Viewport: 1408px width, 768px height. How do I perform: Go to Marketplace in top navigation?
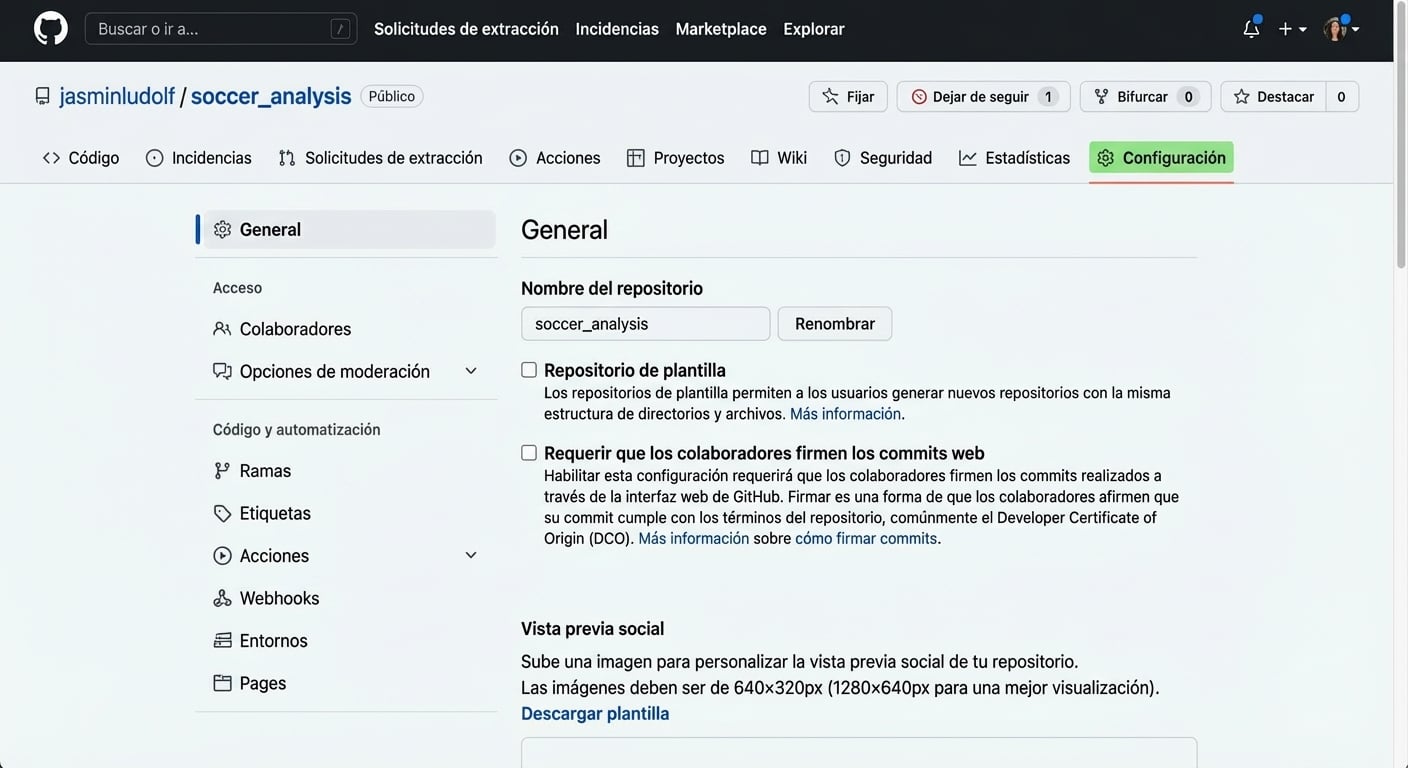point(721,29)
